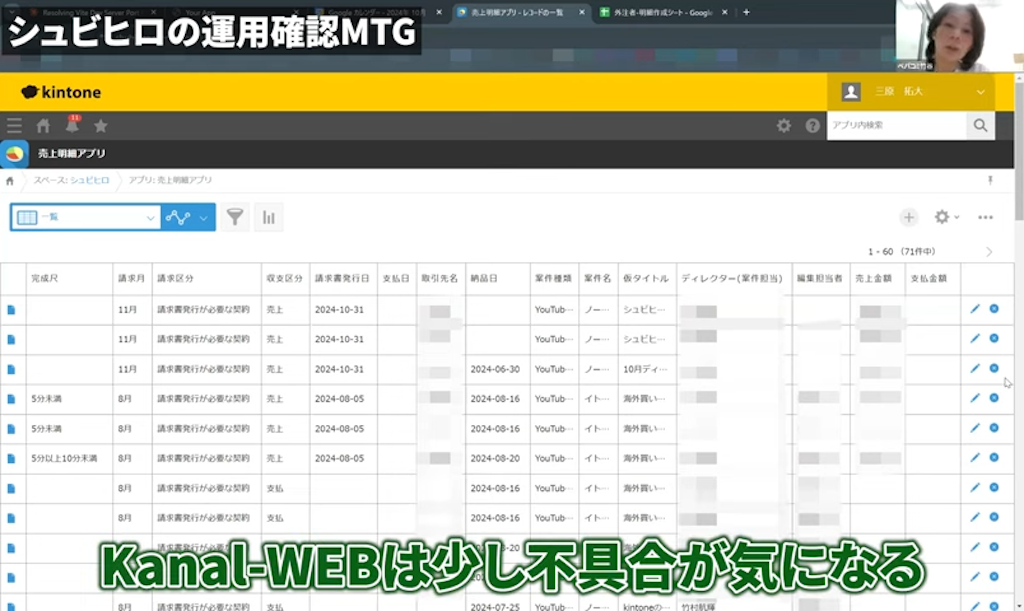The image size is (1024, 611).
Task: Open the ellipsis options menu near app settings
Action: pos(985,217)
